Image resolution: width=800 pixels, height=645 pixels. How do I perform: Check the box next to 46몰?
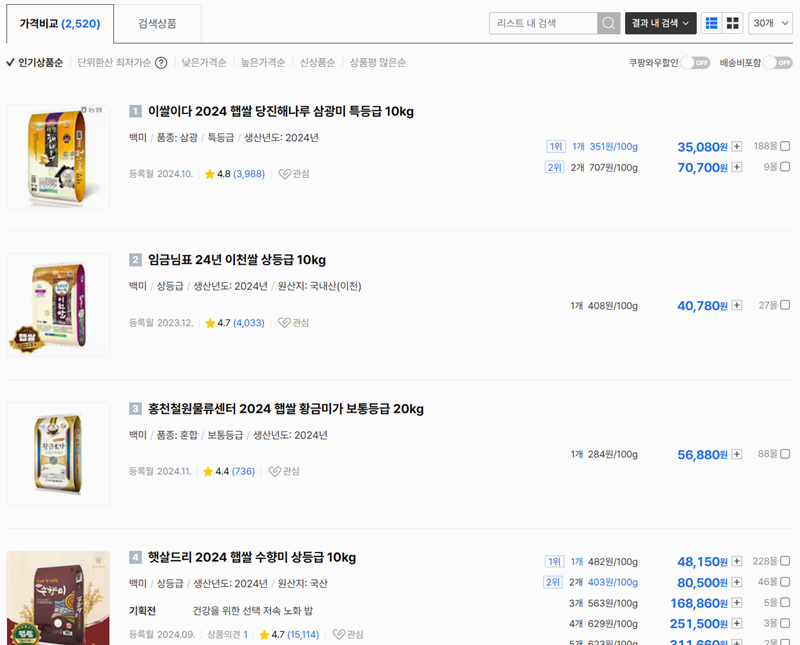(x=785, y=582)
